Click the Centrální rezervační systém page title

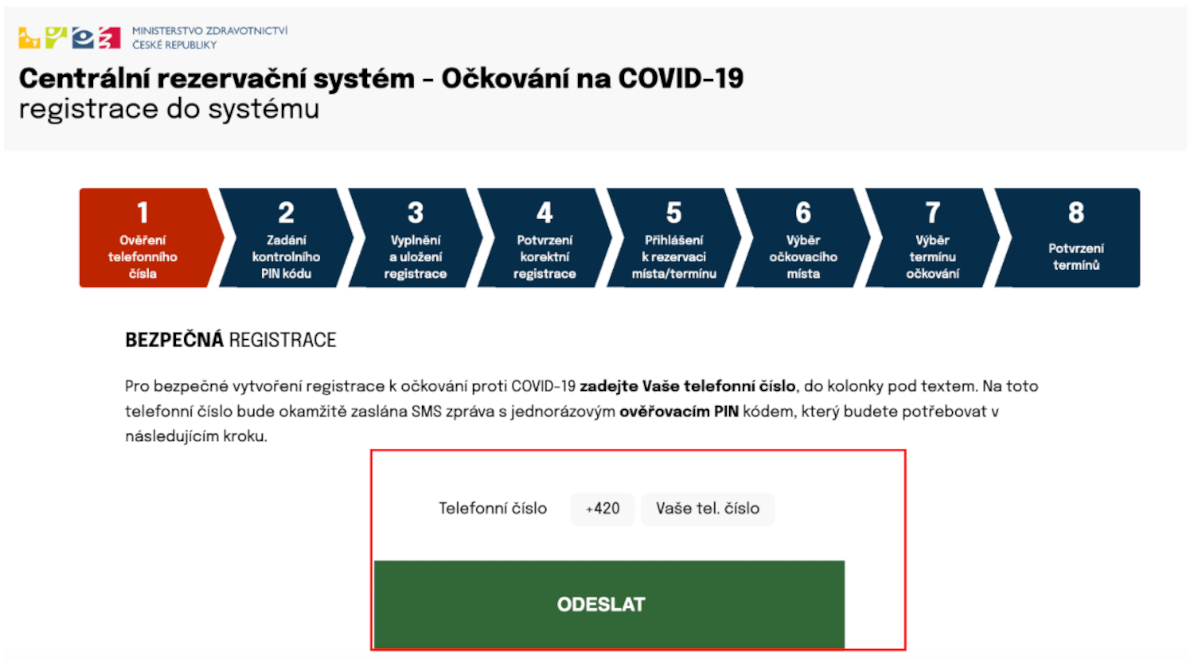[381, 79]
